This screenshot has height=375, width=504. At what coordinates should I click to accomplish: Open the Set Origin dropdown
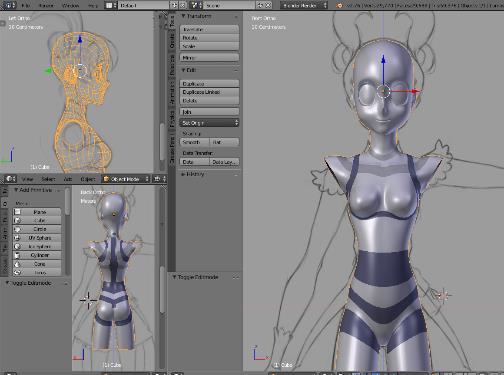(x=209, y=123)
